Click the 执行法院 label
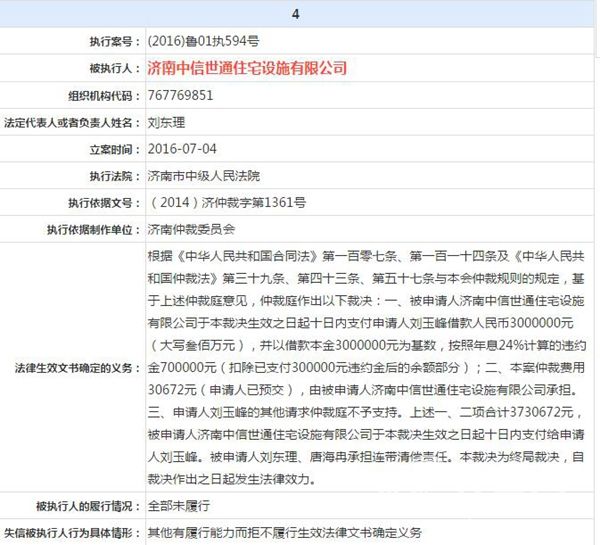This screenshot has height=545, width=600. (x=110, y=176)
